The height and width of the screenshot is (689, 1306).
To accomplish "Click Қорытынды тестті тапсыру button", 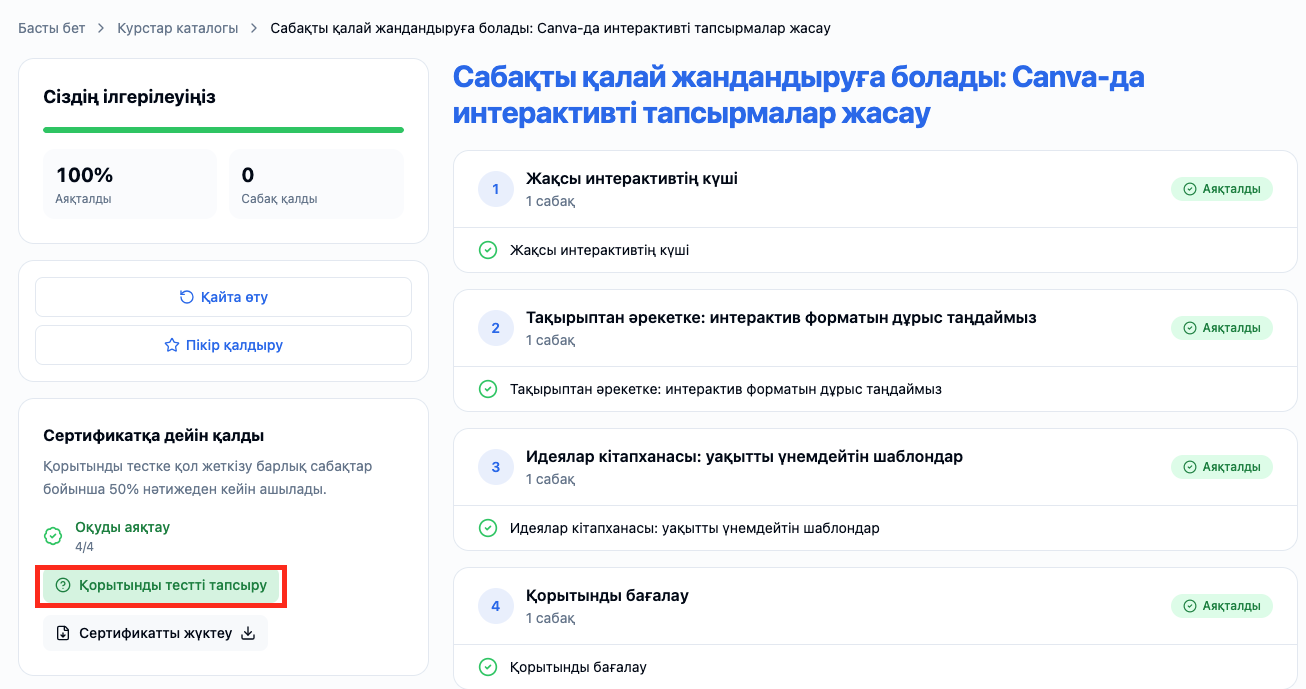I will 161,585.
